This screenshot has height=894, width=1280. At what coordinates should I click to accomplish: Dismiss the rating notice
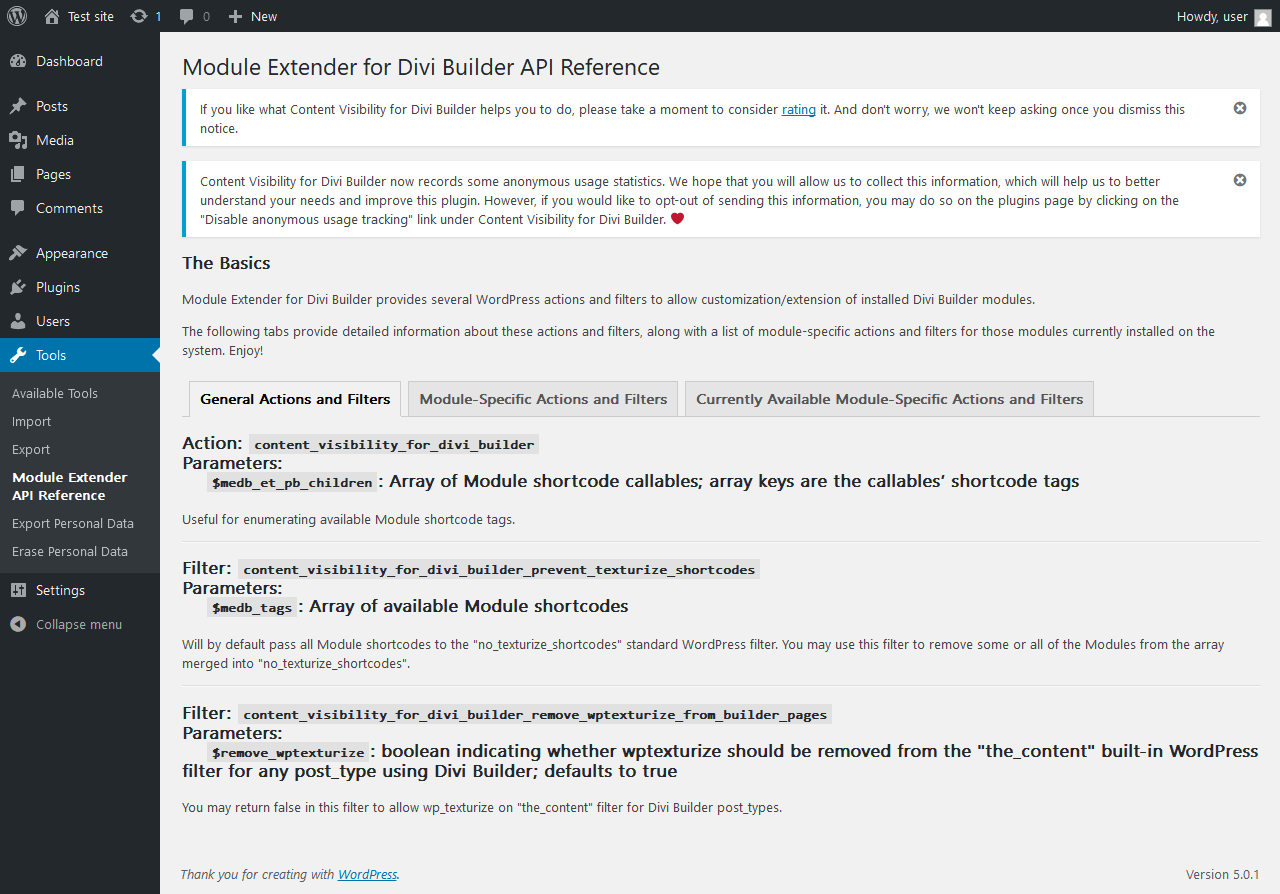click(1240, 108)
